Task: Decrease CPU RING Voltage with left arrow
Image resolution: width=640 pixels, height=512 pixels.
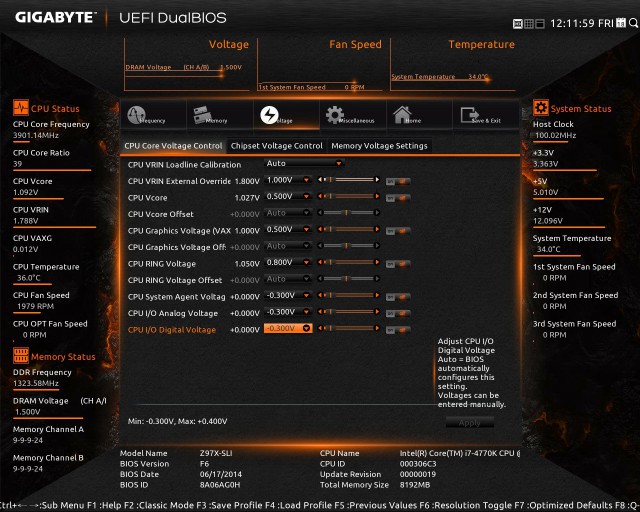Action: pyautogui.click(x=320, y=262)
